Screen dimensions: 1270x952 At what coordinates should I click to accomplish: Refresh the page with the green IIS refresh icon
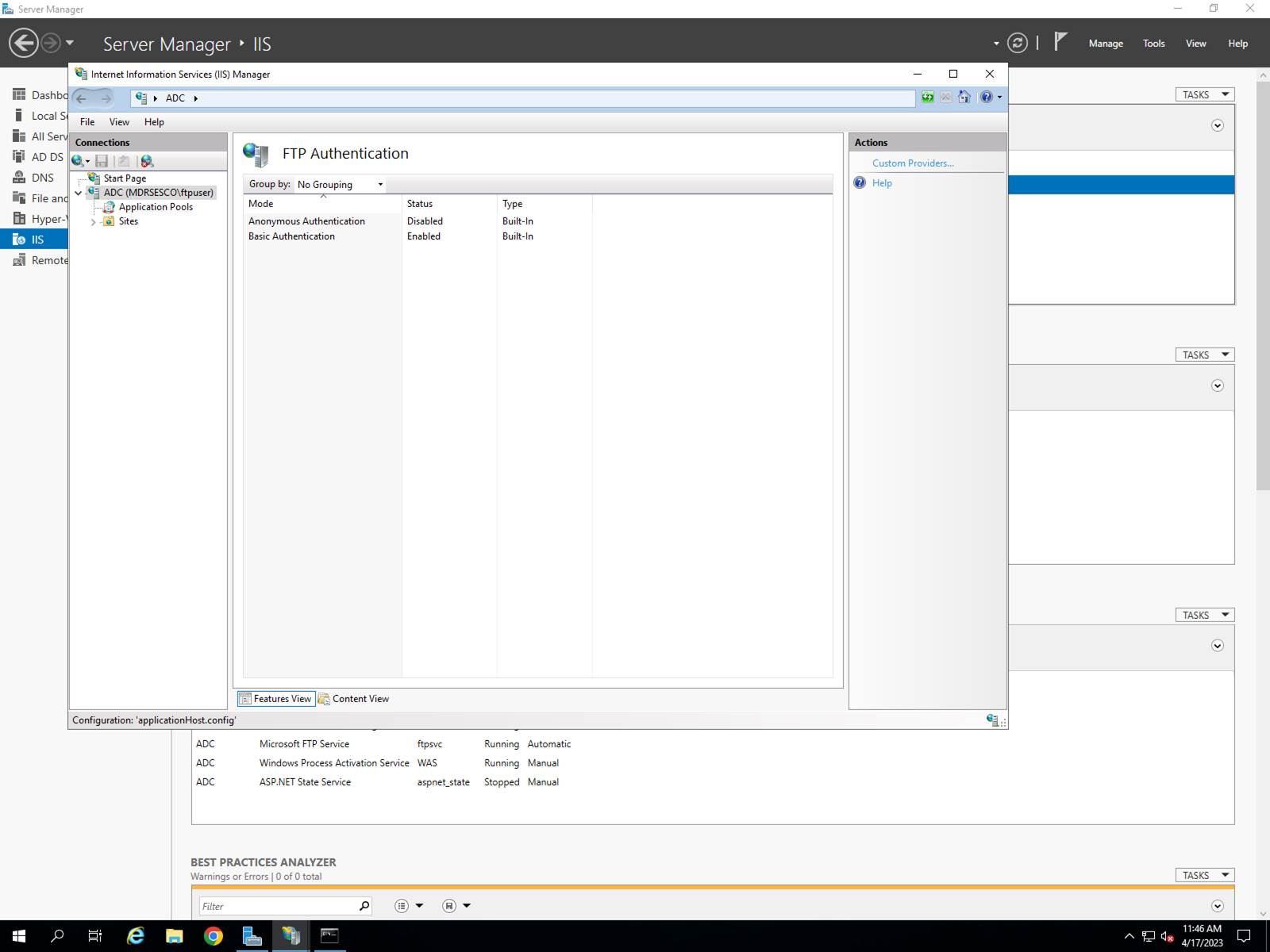click(x=927, y=98)
